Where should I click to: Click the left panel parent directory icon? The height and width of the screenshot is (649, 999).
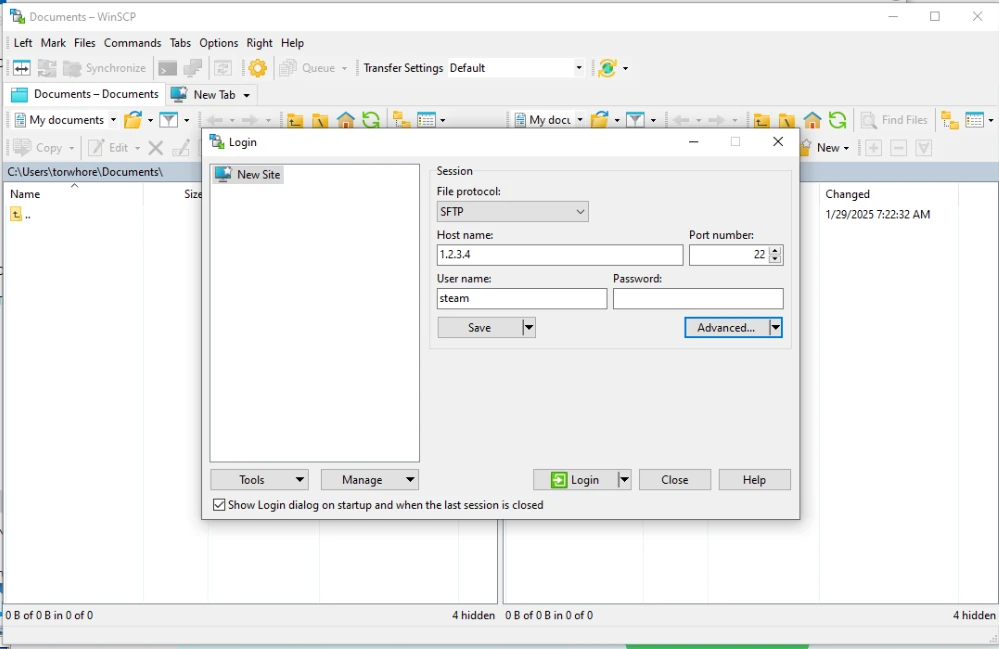(295, 120)
